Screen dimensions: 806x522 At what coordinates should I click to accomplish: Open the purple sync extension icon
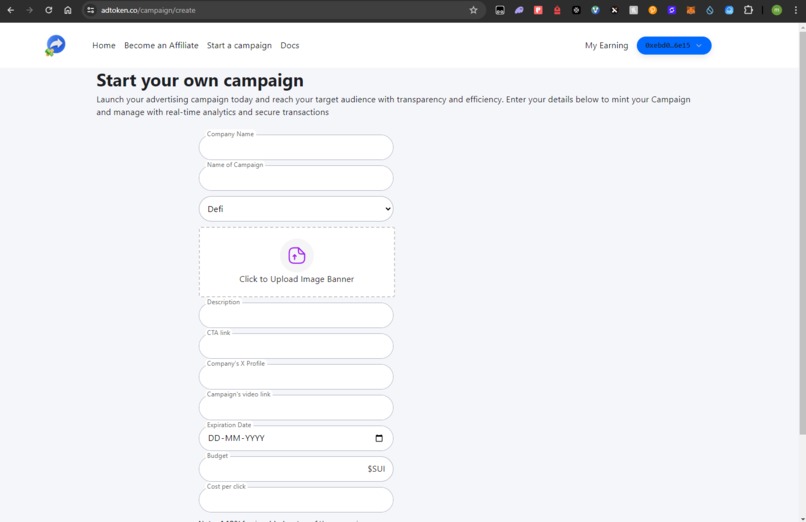click(672, 10)
